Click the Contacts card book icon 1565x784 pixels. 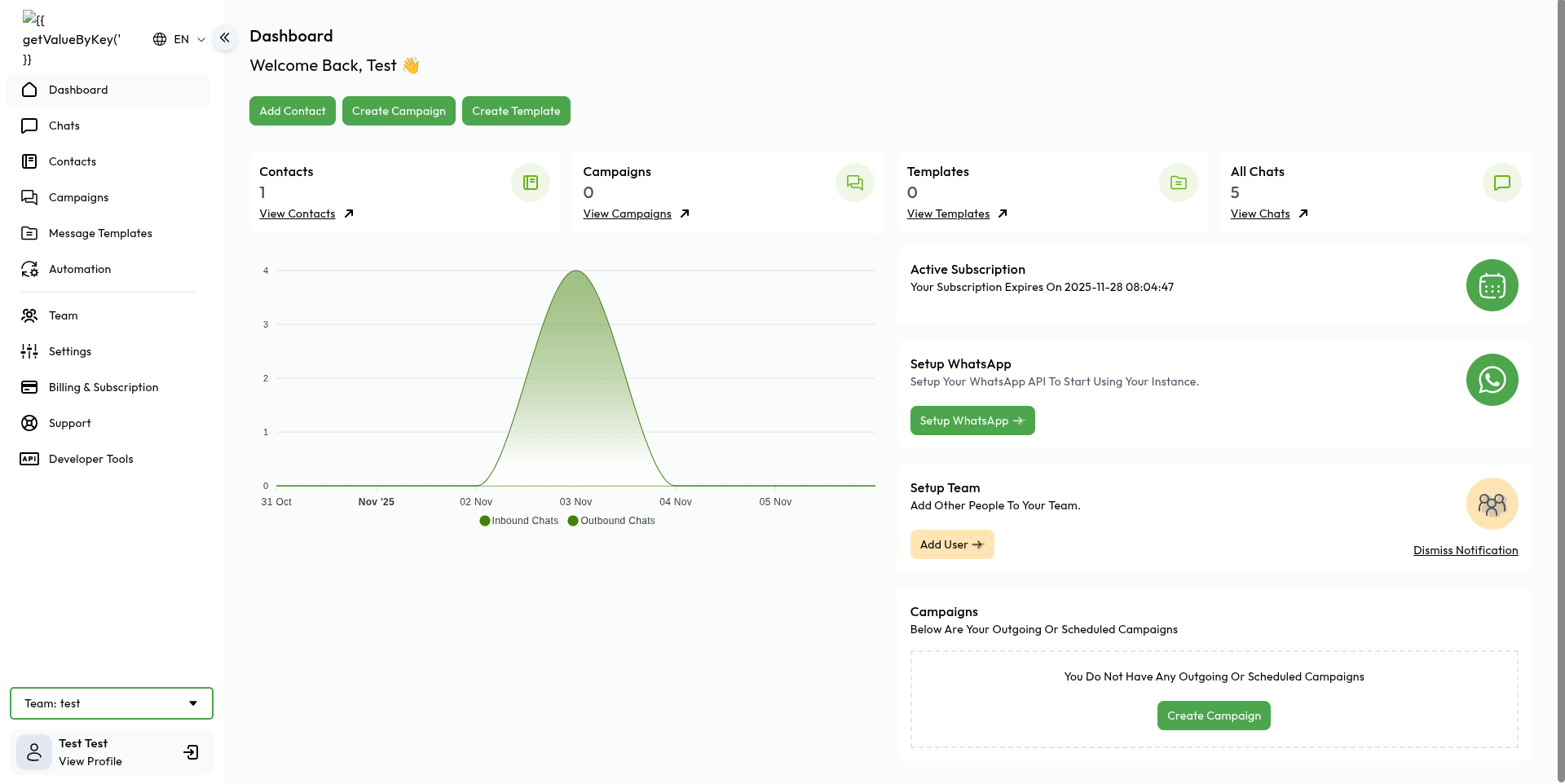click(531, 183)
